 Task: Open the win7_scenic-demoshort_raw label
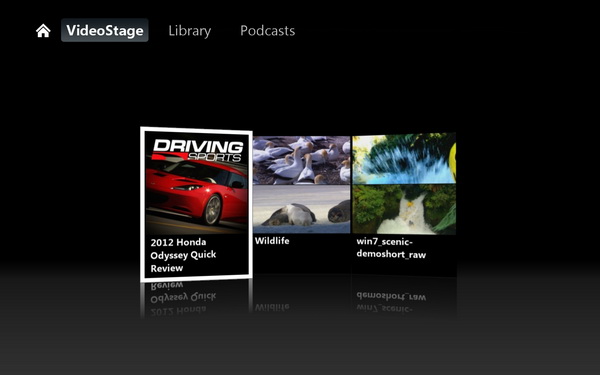click(391, 248)
